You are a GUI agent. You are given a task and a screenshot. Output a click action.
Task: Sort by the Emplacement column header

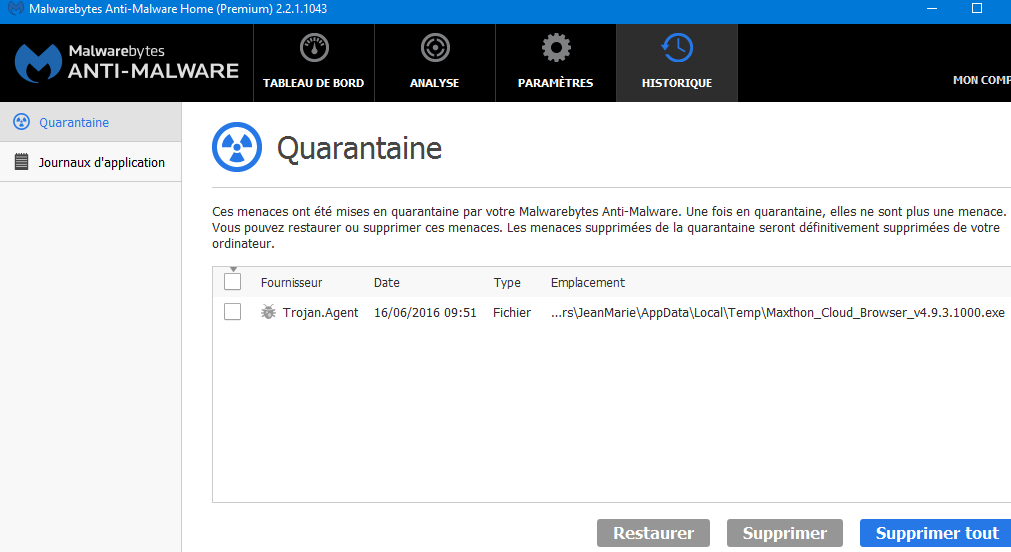(587, 282)
